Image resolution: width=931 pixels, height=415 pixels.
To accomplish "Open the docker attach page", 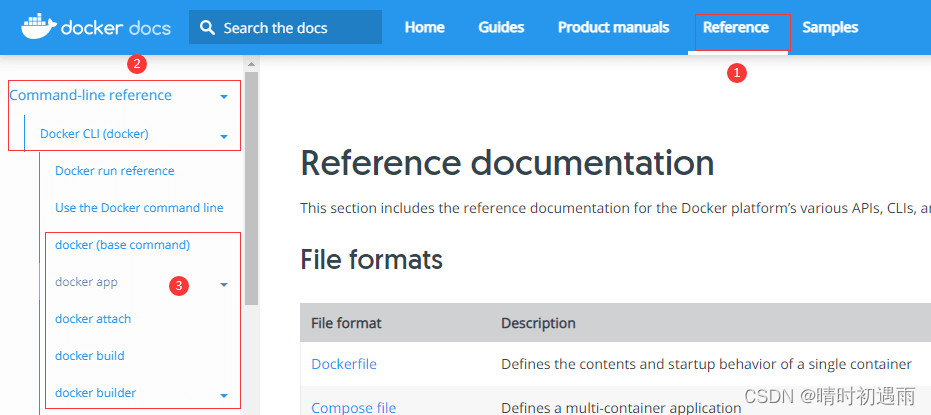I will (x=93, y=319).
